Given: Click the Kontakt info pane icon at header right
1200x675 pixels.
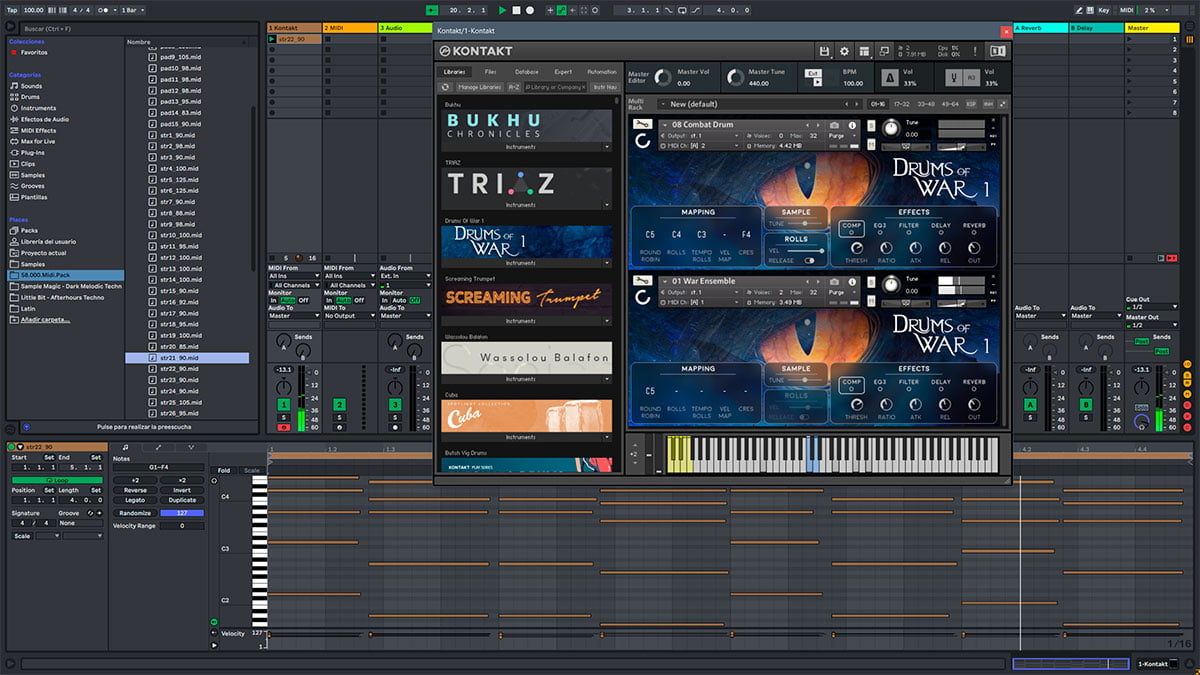Looking at the screenshot, I should [997, 51].
